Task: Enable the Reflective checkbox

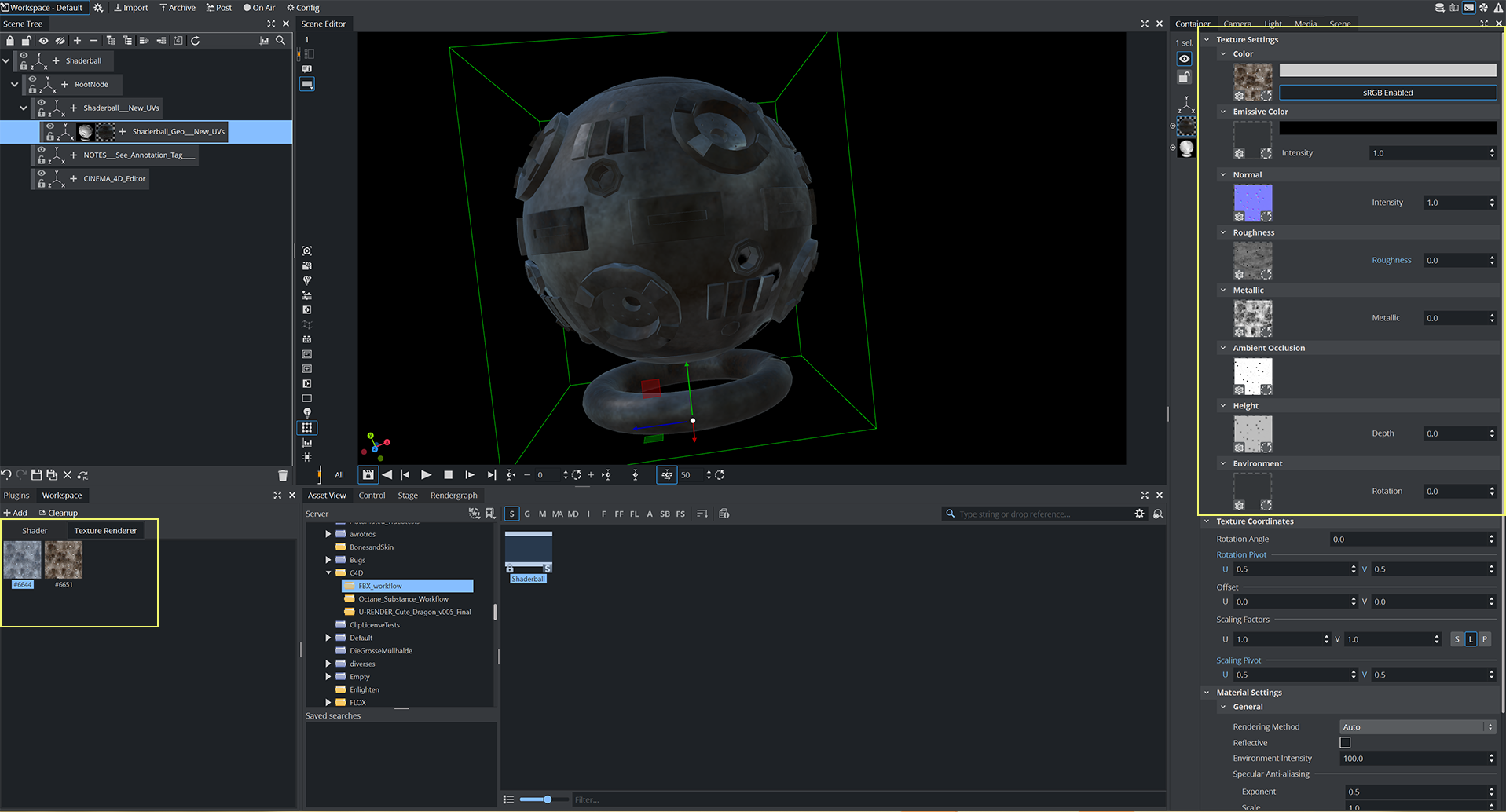Action: (x=1345, y=743)
